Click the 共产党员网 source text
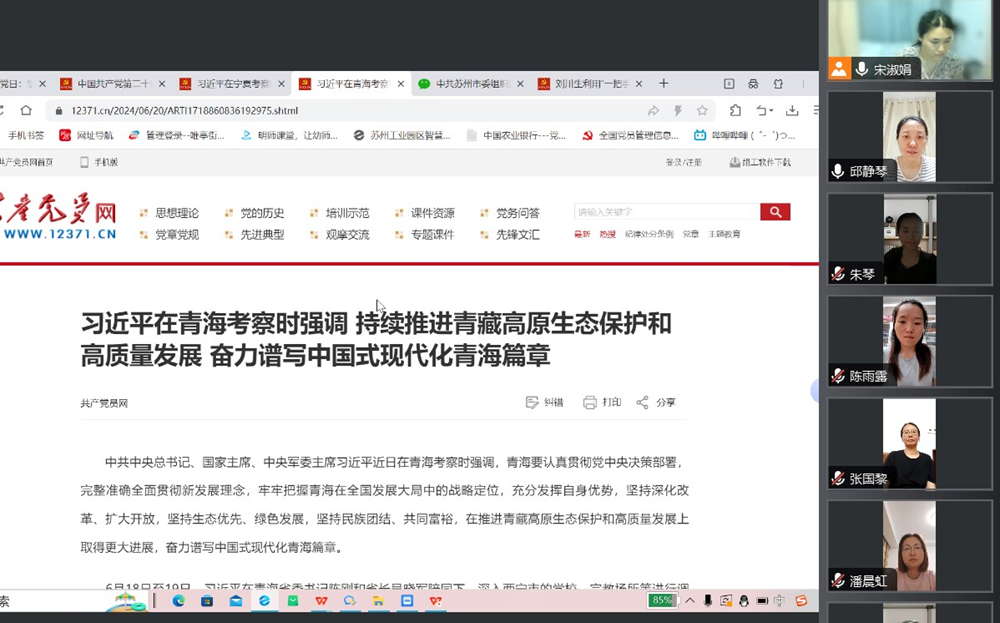Image resolution: width=1000 pixels, height=623 pixels. coord(104,403)
